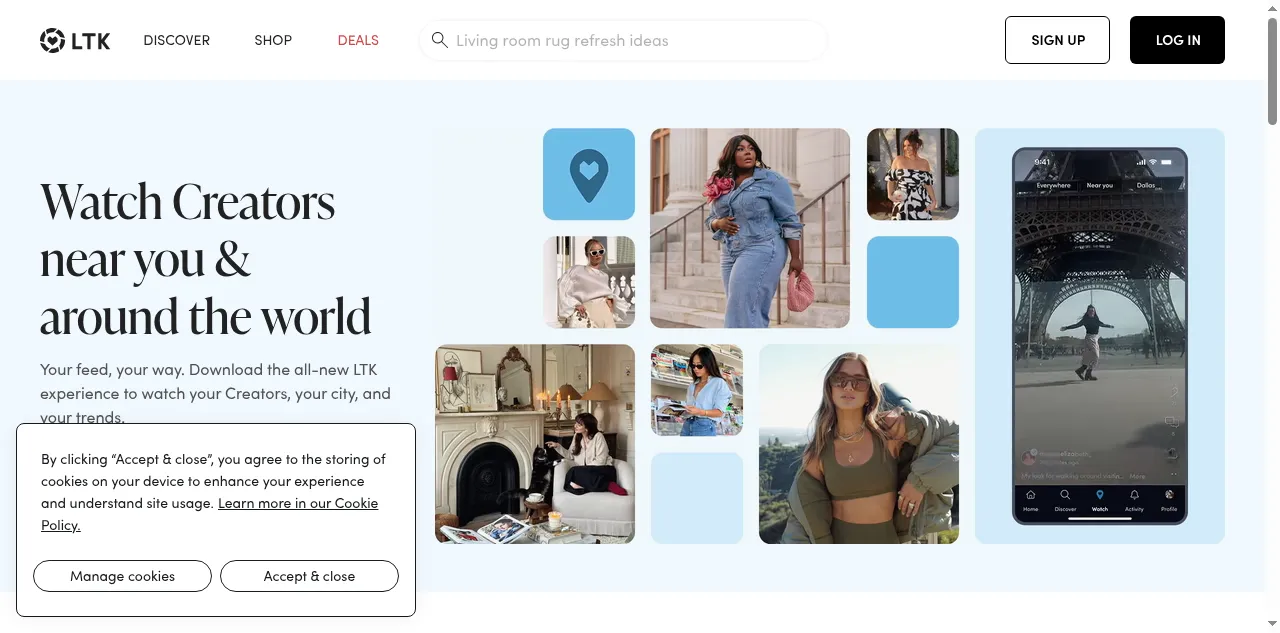Image resolution: width=1280 pixels, height=633 pixels.
Task: Tap the Activity bell icon in phone mockup
Action: (1134, 497)
